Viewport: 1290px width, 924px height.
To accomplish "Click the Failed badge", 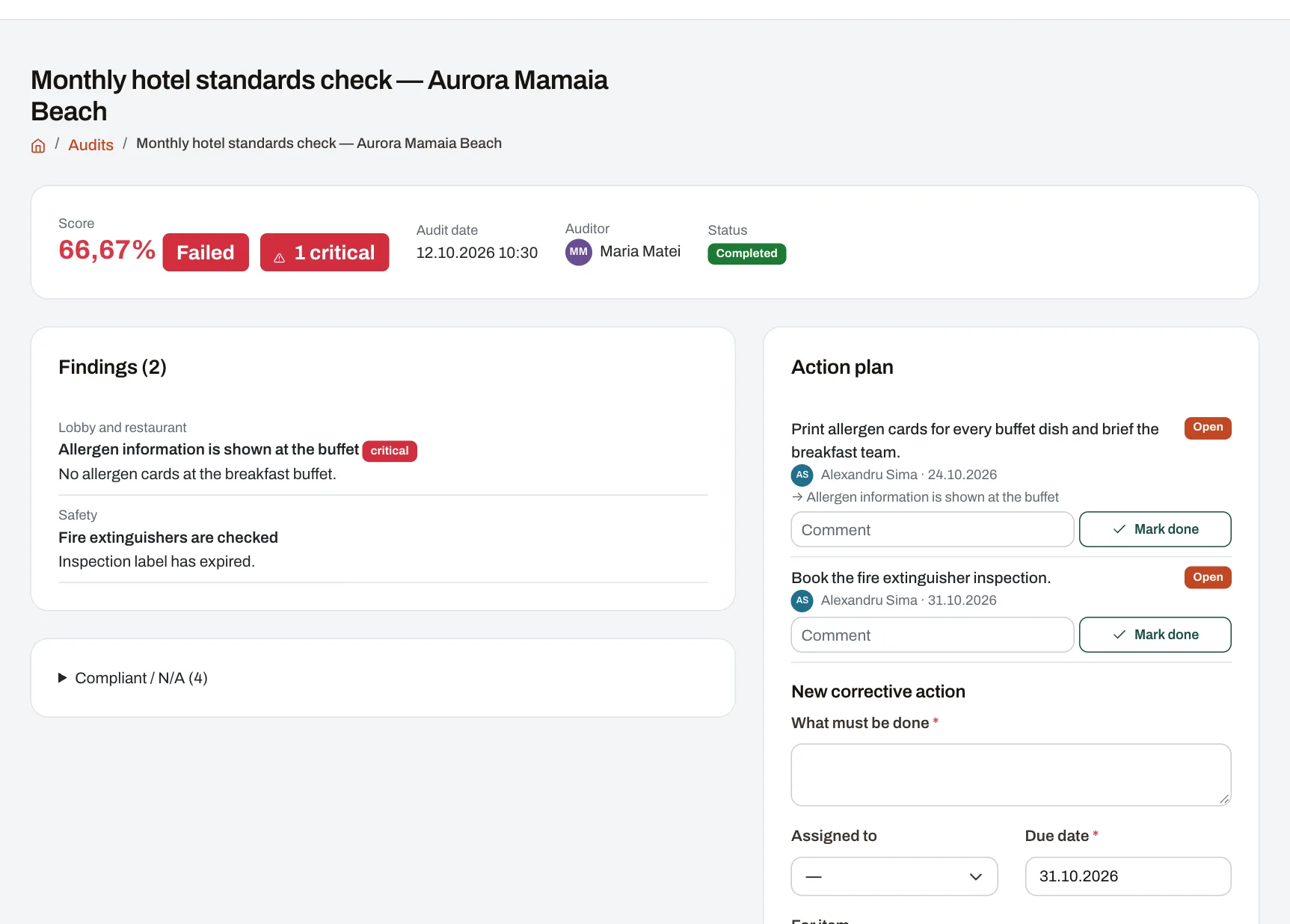I will [x=206, y=252].
